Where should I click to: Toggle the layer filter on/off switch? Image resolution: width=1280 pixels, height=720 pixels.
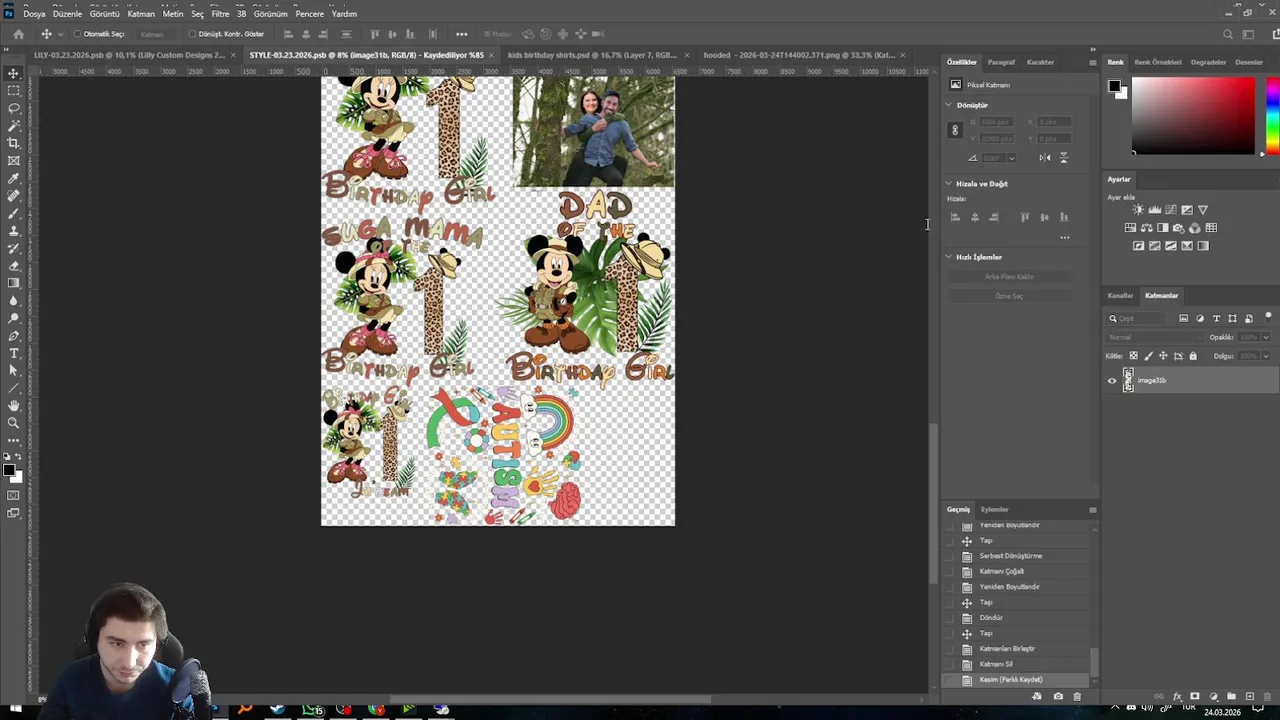coord(1268,317)
